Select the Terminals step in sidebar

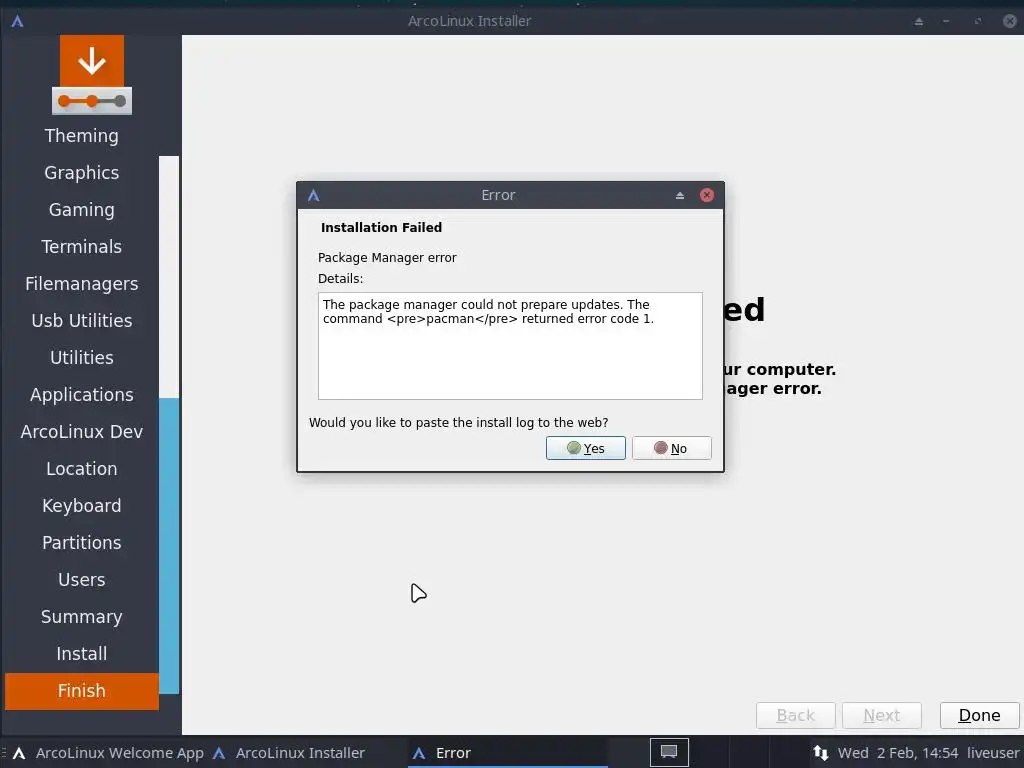pyautogui.click(x=82, y=246)
